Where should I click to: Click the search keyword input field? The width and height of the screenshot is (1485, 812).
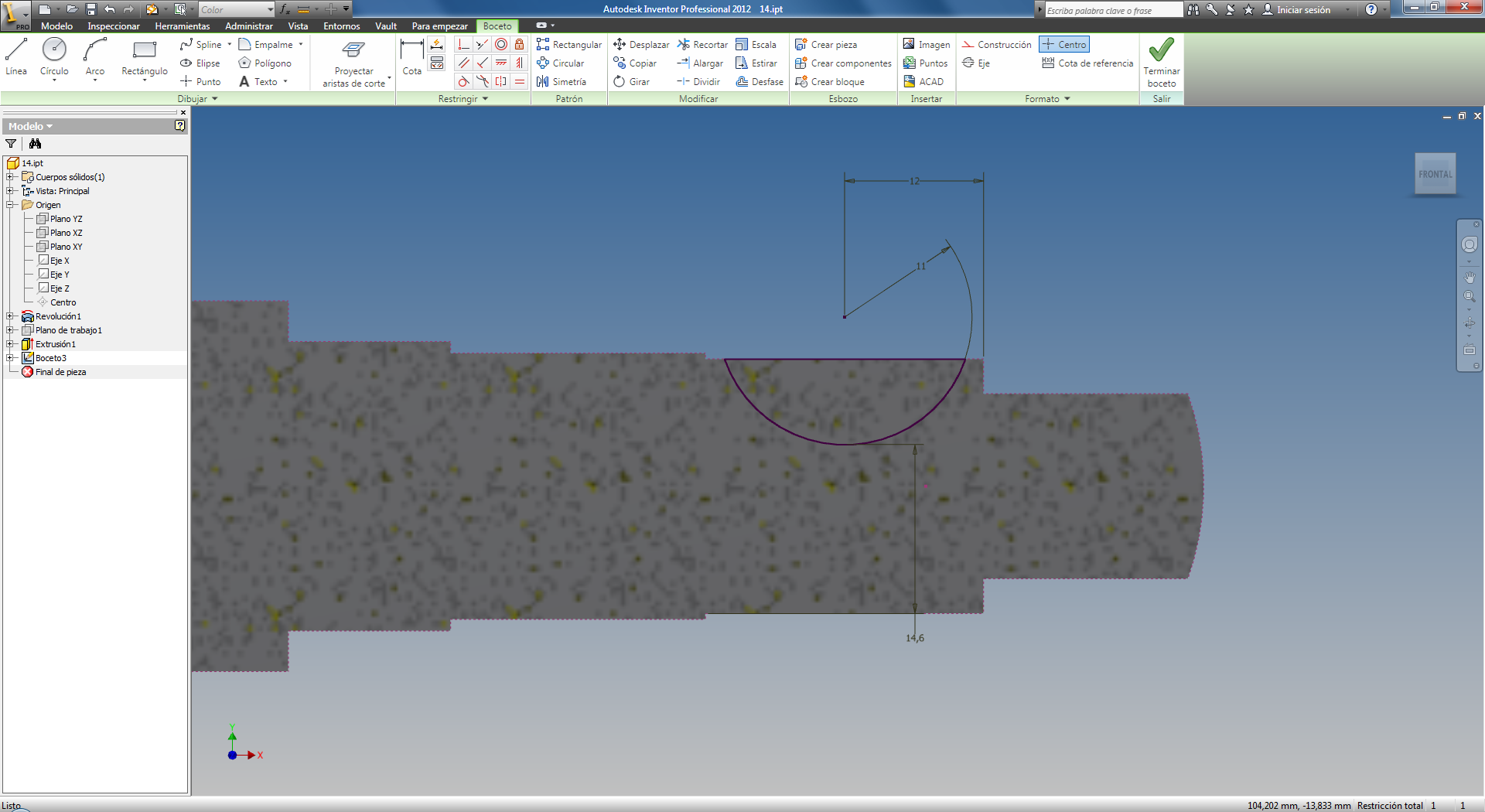(x=1114, y=10)
